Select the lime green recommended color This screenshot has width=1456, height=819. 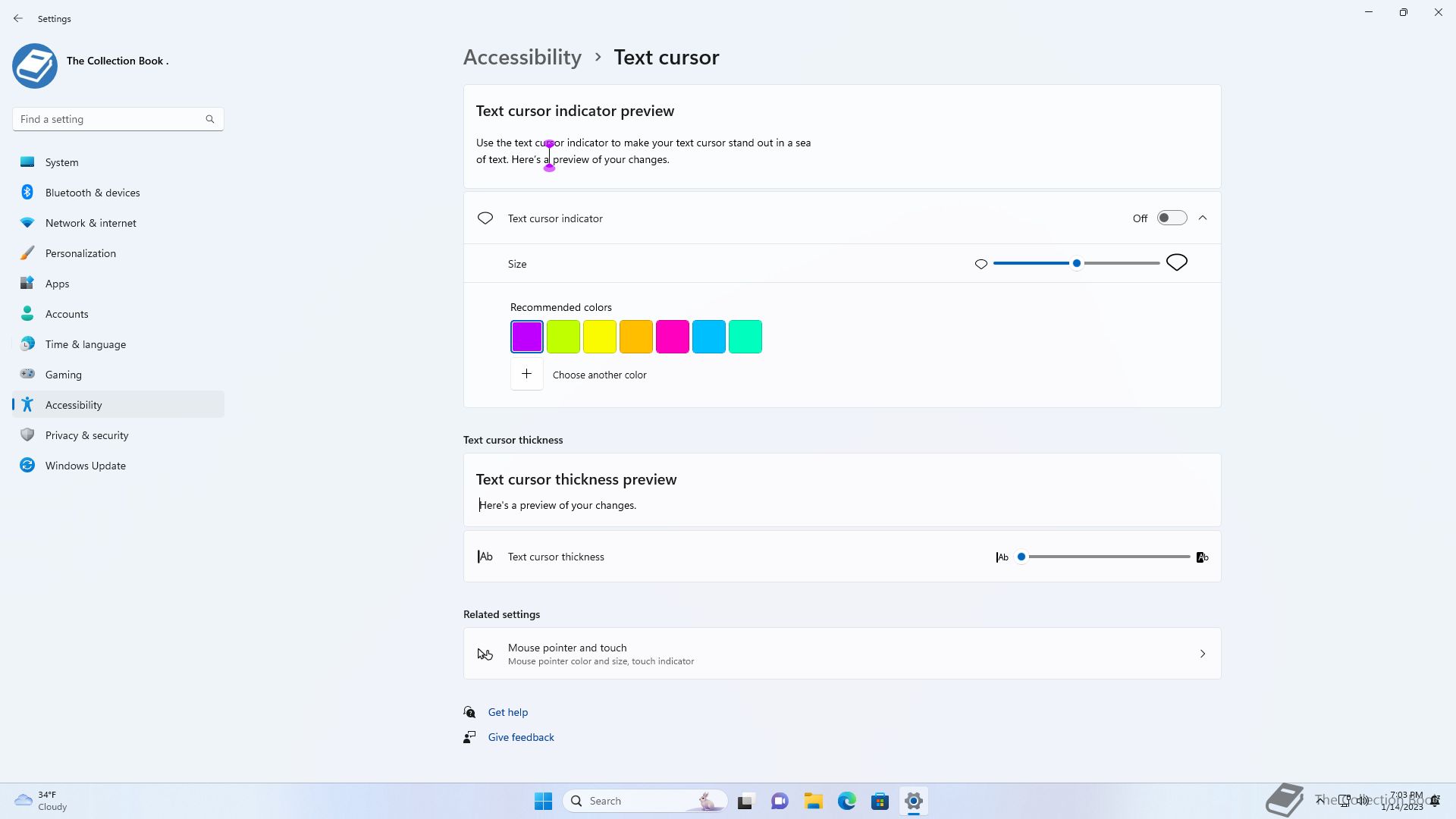click(563, 337)
